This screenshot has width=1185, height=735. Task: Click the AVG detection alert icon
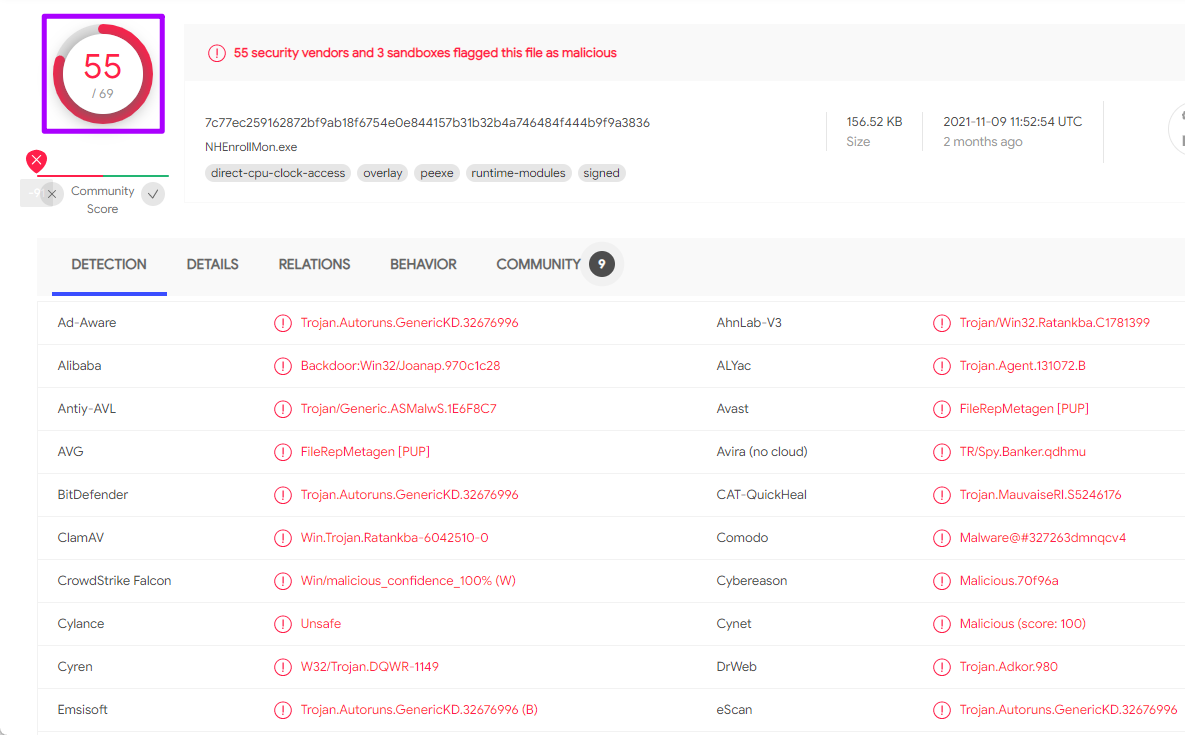(283, 452)
